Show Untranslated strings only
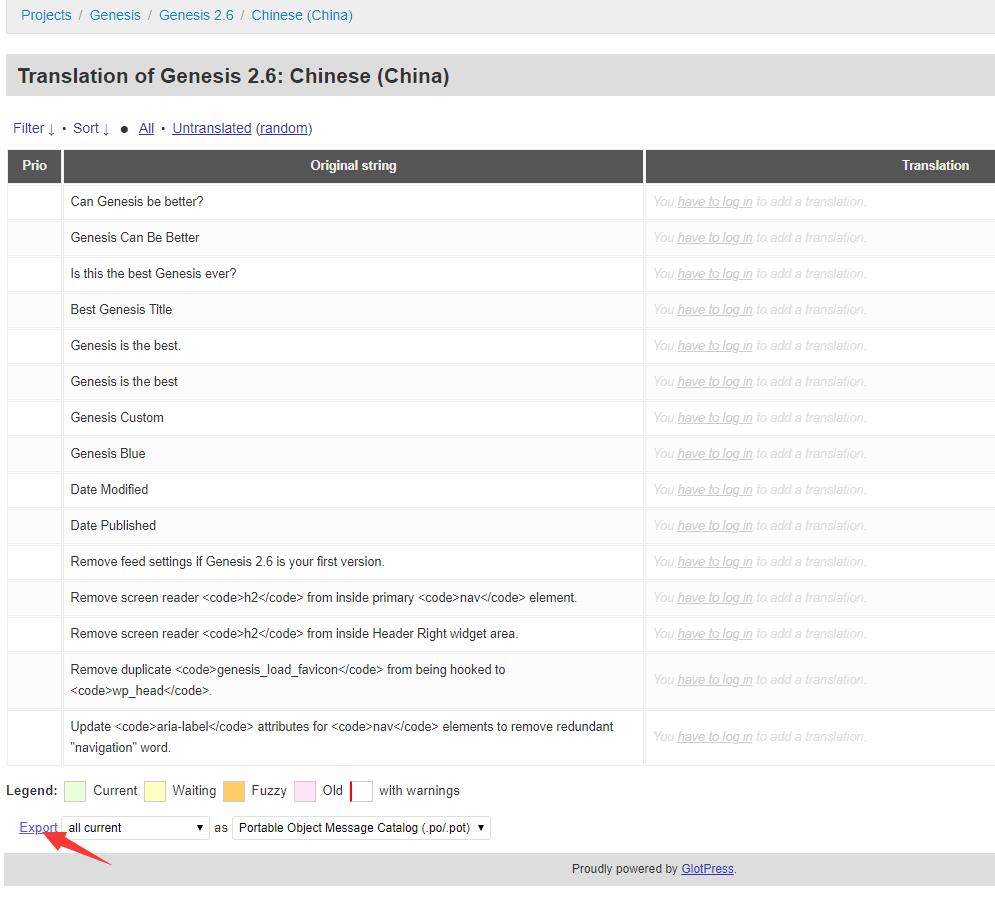The width and height of the screenshot is (995, 899). tap(211, 128)
